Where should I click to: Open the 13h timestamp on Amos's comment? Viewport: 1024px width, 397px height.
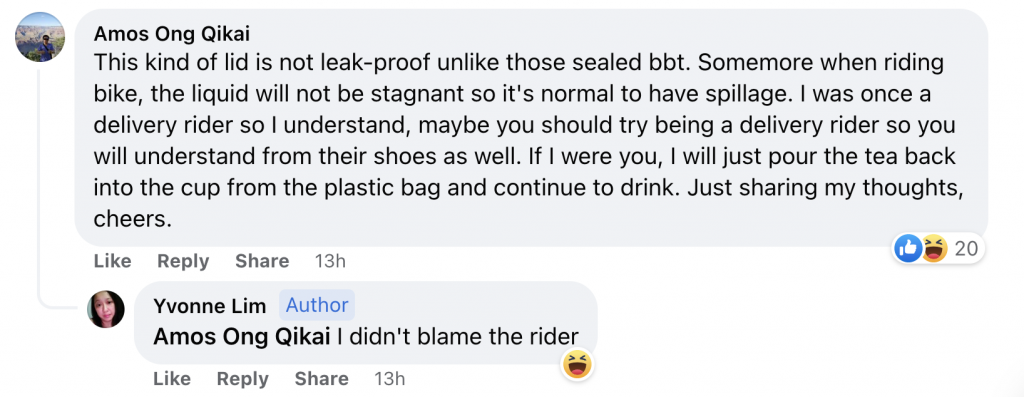(x=330, y=261)
